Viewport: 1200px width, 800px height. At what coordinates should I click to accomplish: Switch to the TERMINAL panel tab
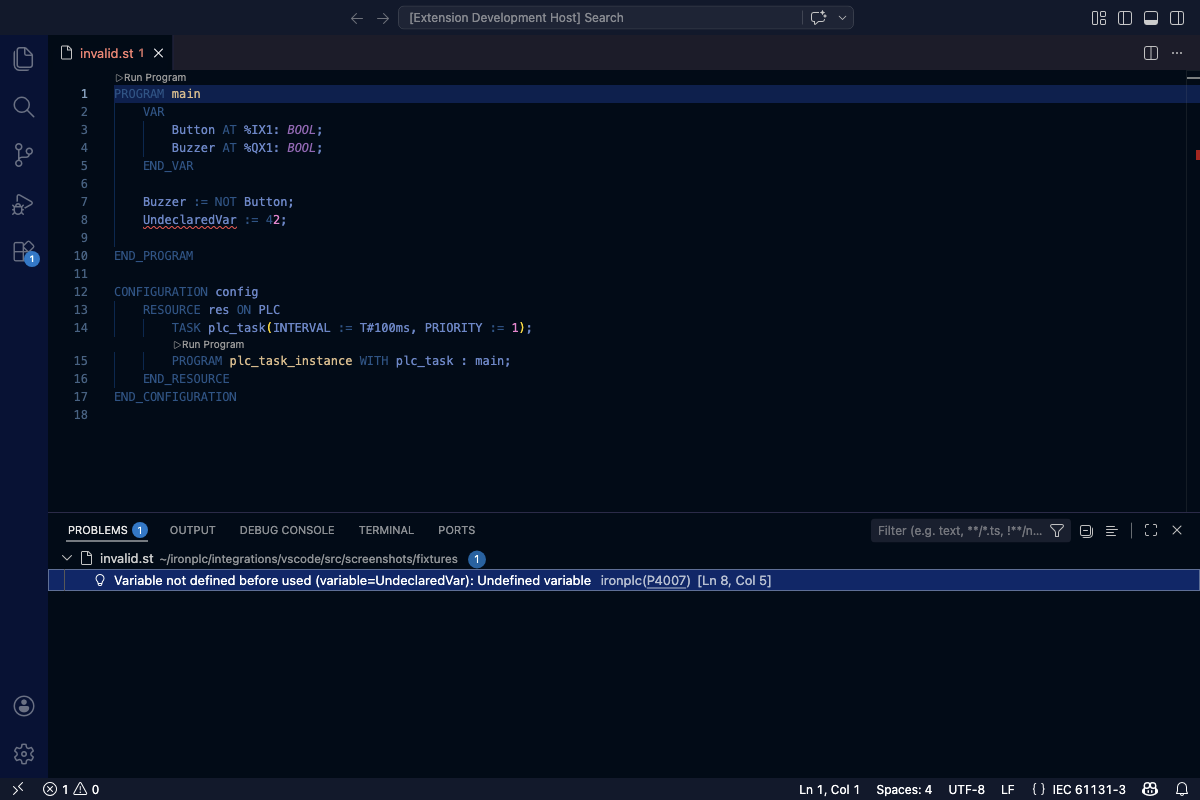(x=386, y=530)
